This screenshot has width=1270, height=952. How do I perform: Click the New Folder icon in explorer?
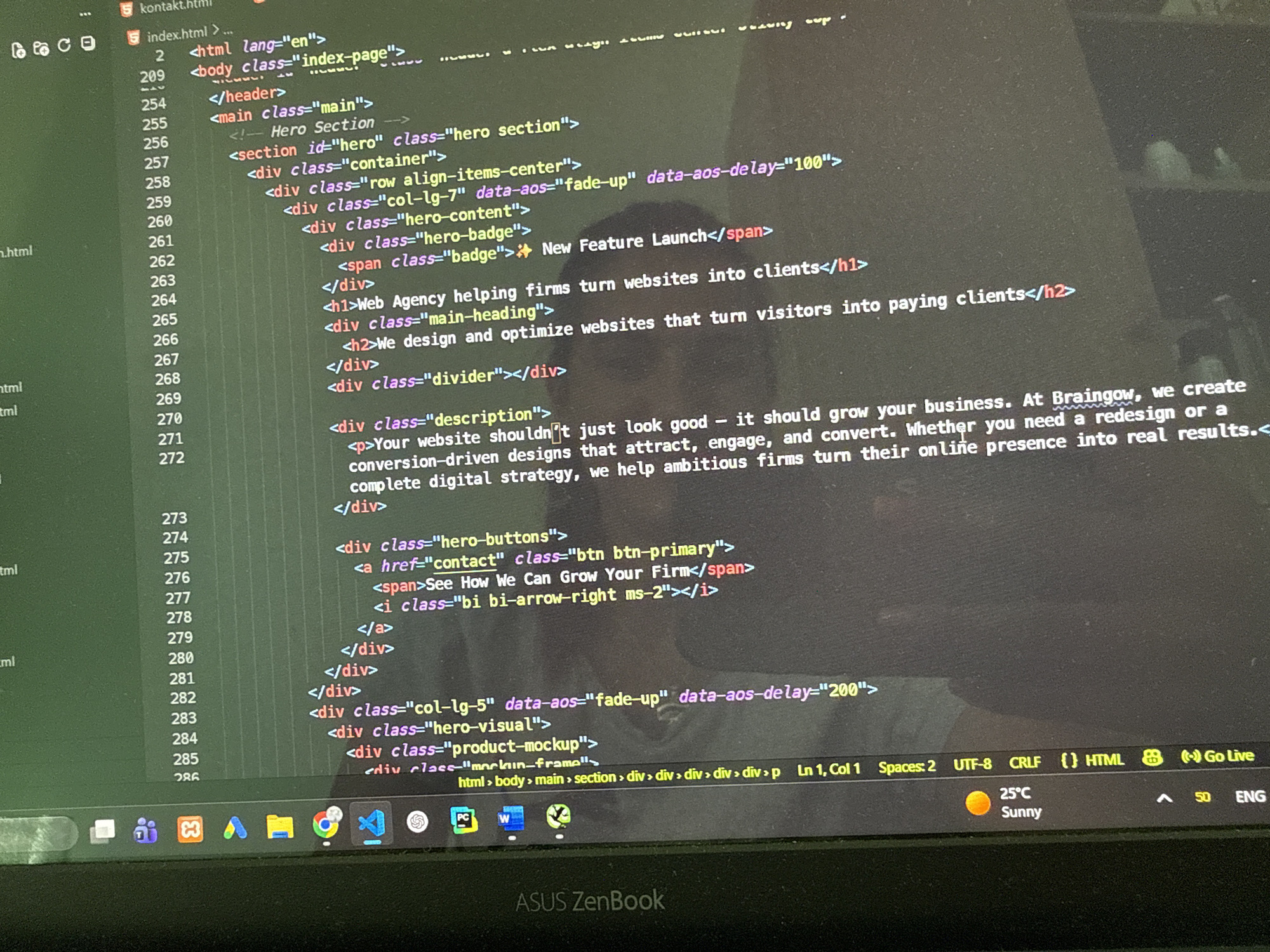tap(41, 48)
